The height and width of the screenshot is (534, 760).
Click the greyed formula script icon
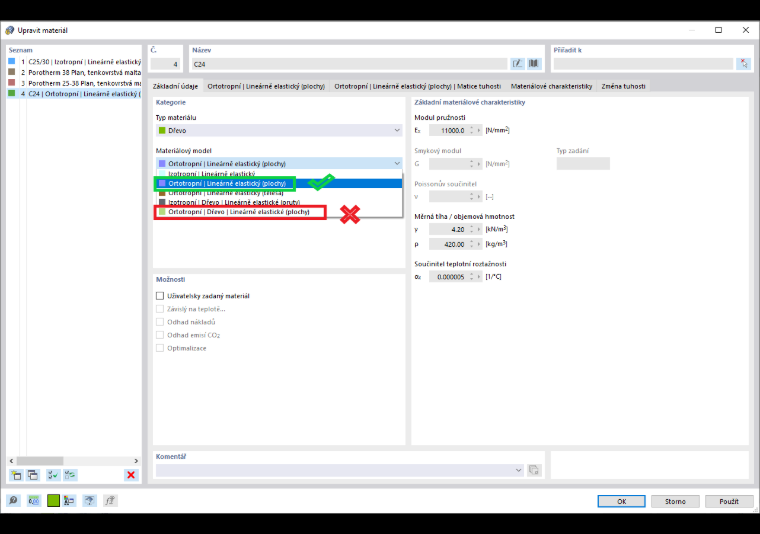click(x=110, y=501)
